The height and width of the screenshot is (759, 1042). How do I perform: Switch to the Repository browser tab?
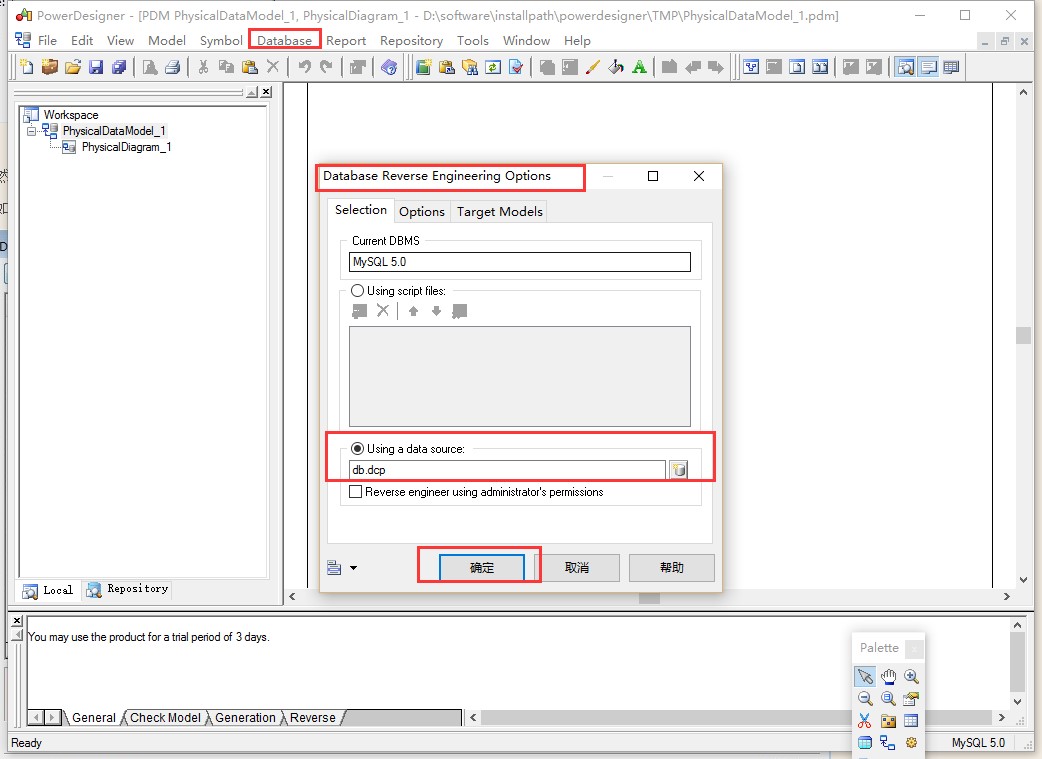pyautogui.click(x=128, y=589)
